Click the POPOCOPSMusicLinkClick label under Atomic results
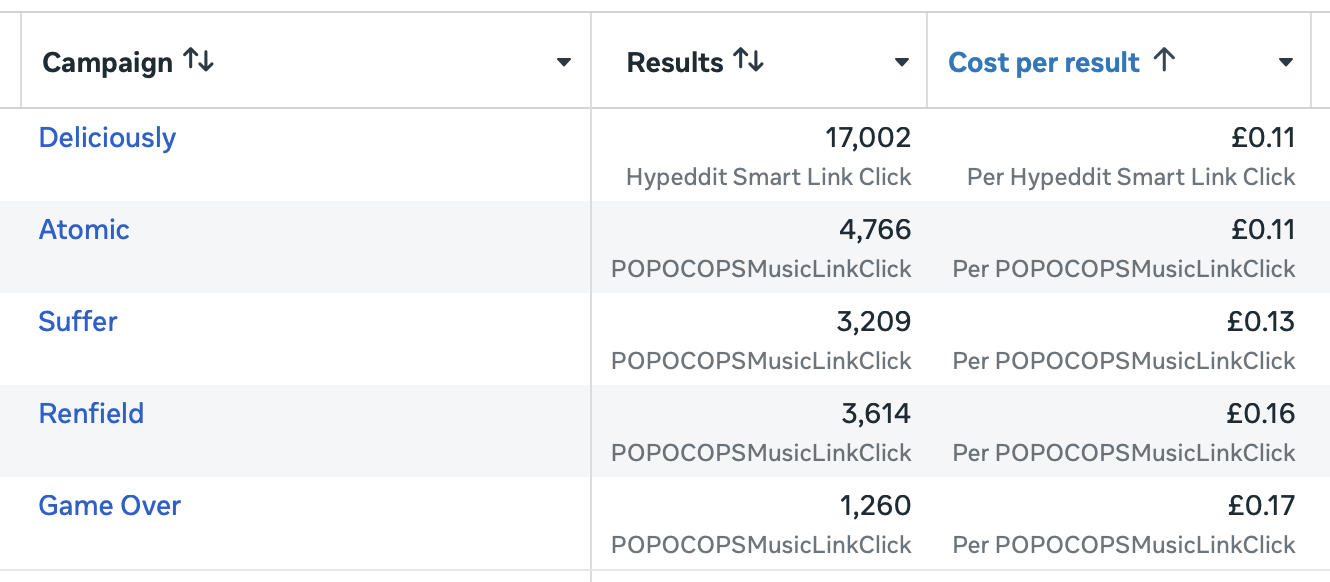Viewport: 1330px width, 582px height. pyautogui.click(x=762, y=268)
